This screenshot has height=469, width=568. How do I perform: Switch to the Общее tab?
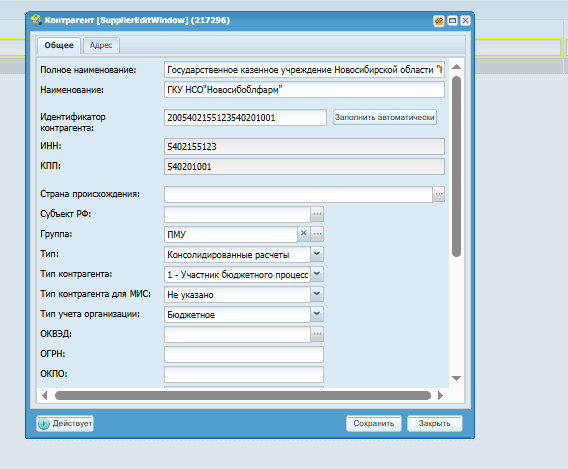pyautogui.click(x=59, y=46)
